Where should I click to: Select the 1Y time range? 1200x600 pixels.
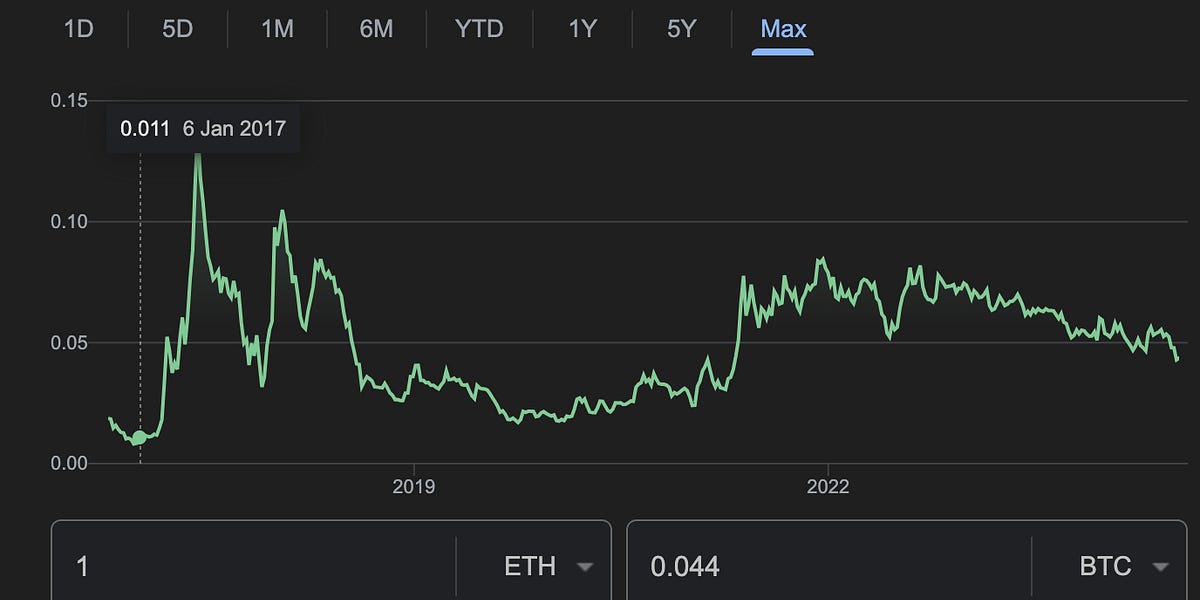coord(581,29)
